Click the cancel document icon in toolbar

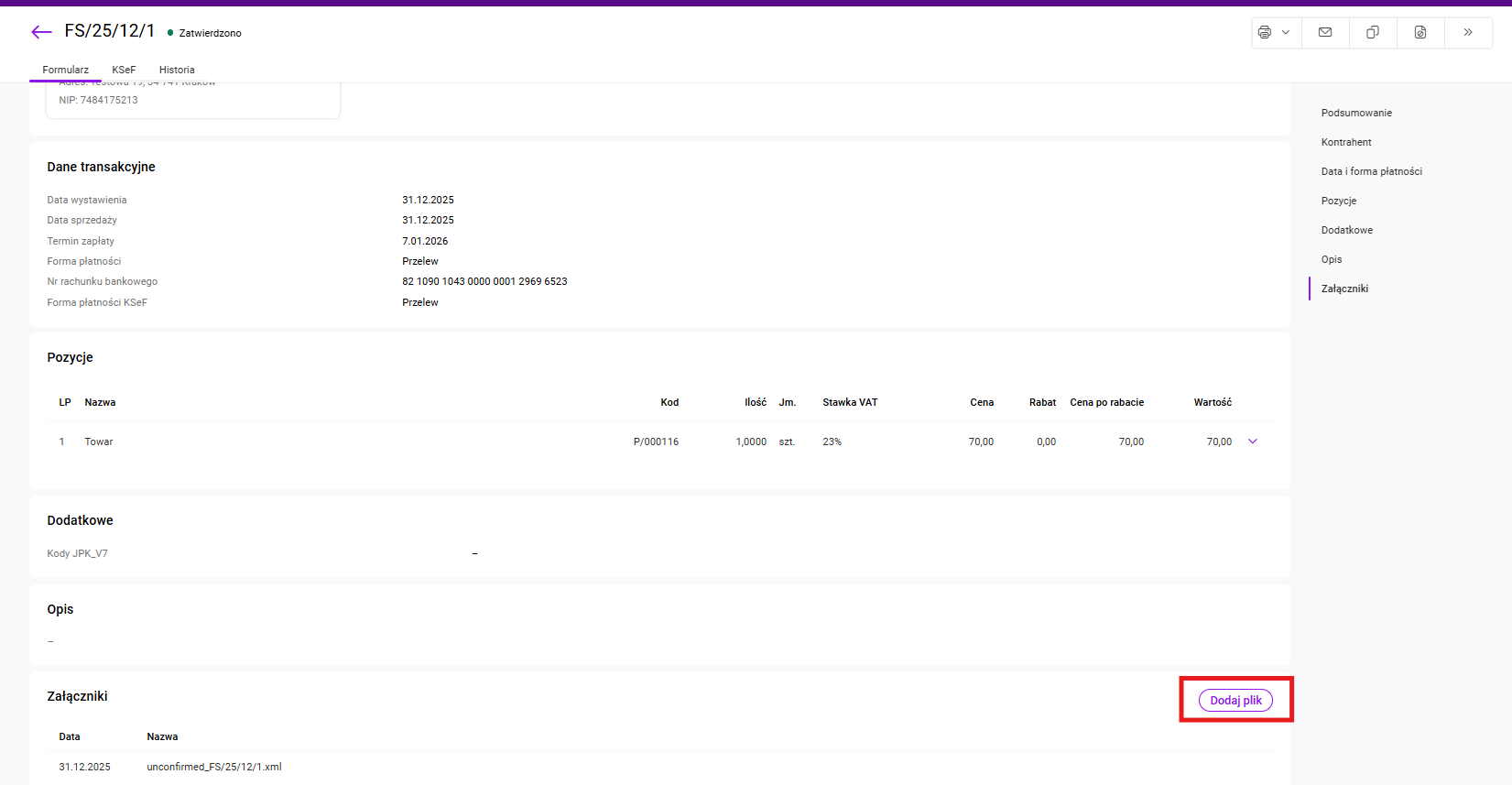pos(1420,32)
